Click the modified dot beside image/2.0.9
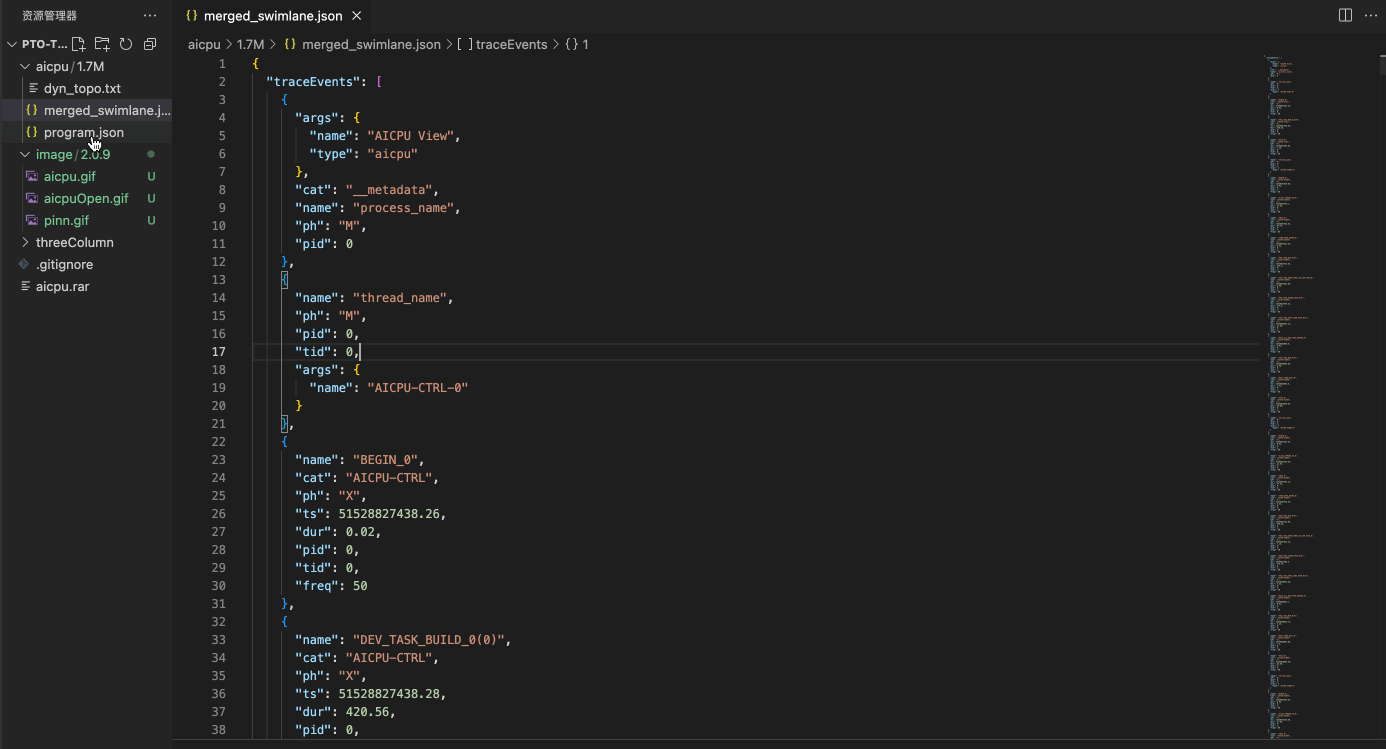Screen dimensions: 1386x749 [151, 154]
